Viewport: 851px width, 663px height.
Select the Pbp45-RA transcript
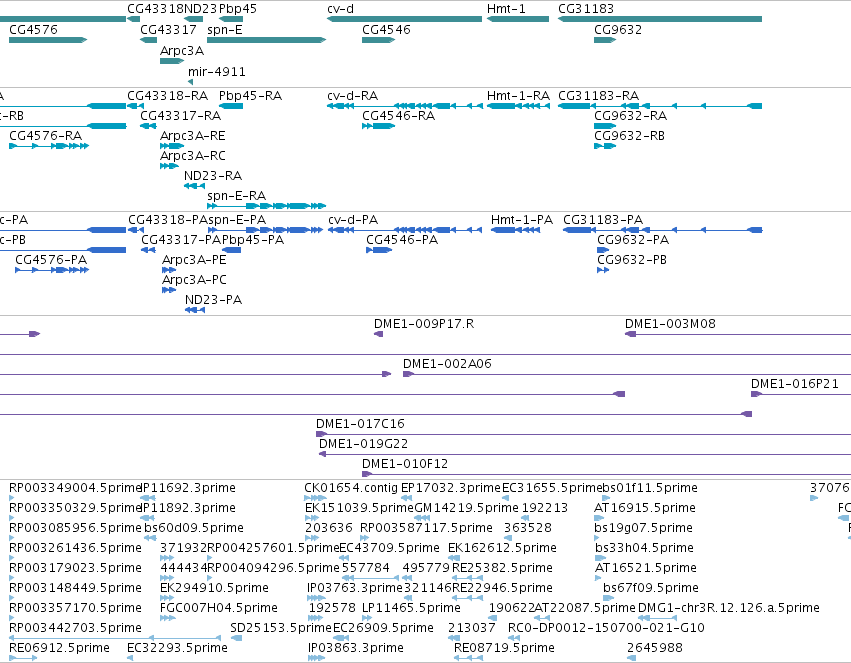231,106
